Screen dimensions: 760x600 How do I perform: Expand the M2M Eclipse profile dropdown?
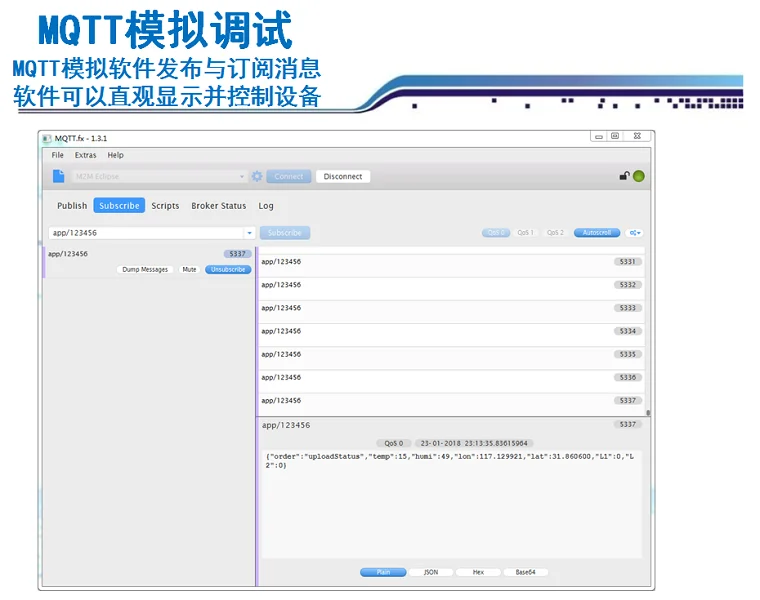(242, 176)
